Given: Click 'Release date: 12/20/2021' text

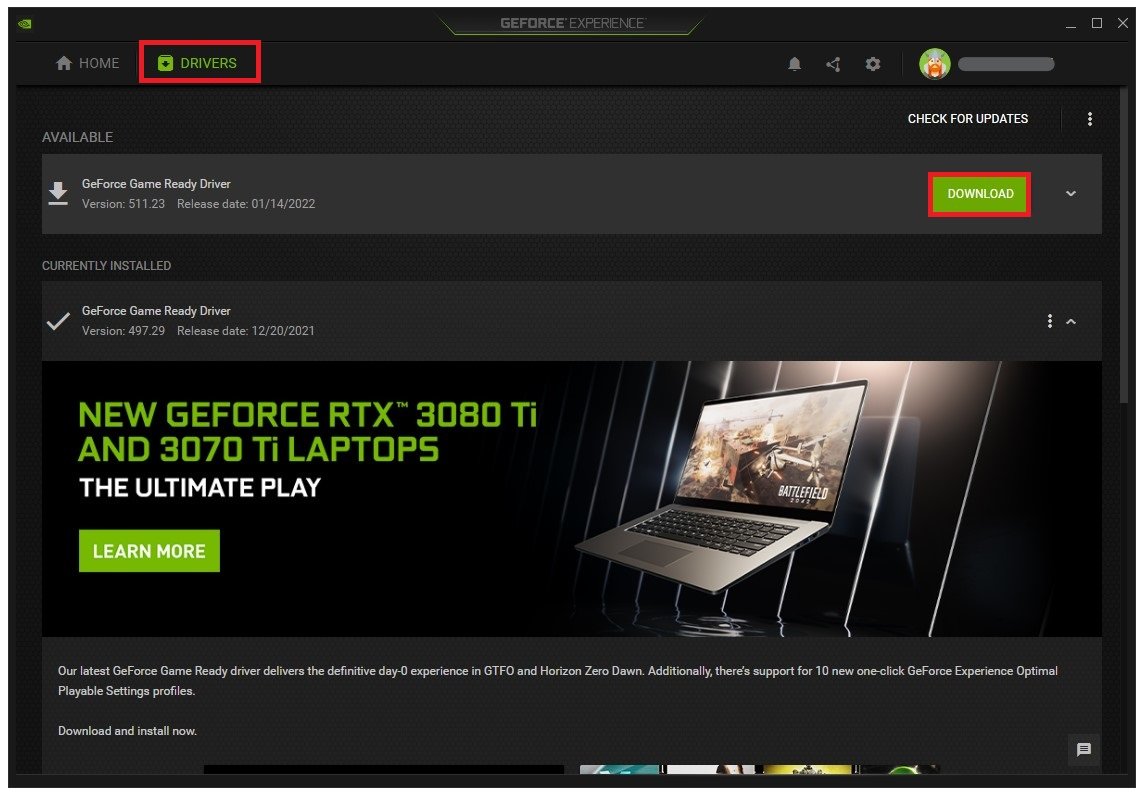Looking at the screenshot, I should tap(246, 331).
